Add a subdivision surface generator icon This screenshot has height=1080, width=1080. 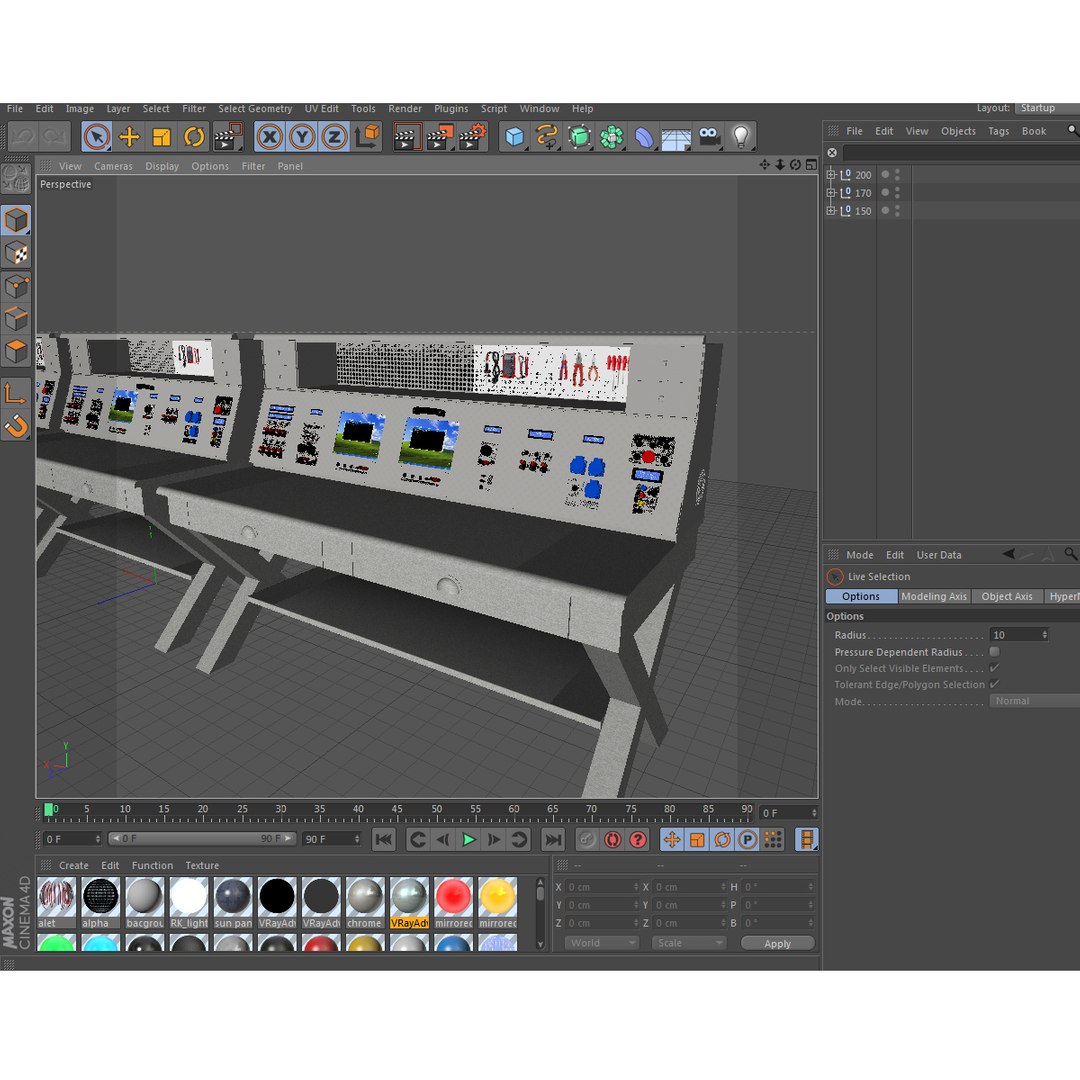[579, 136]
